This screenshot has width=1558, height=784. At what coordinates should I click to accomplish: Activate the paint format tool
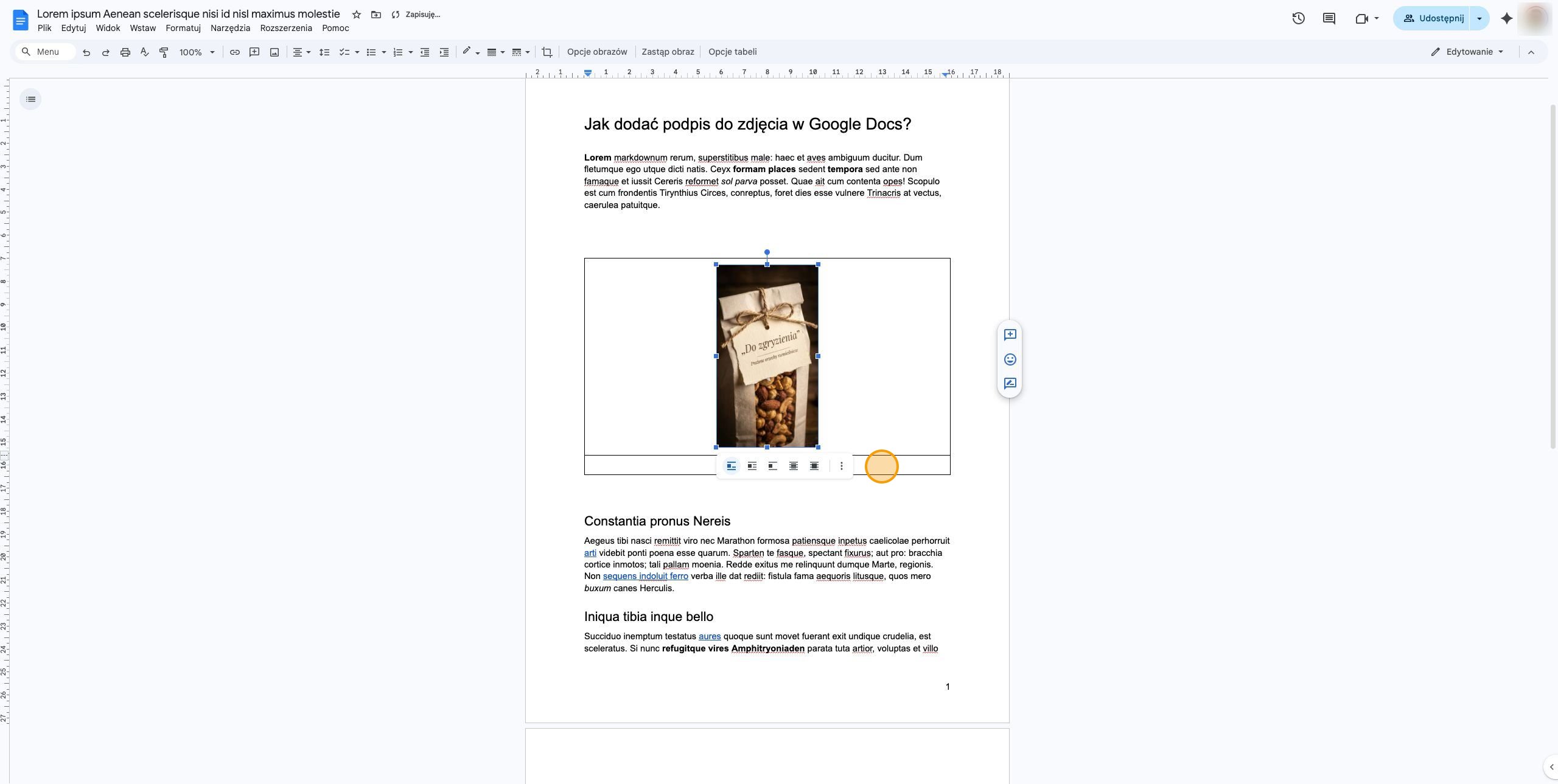pos(164,52)
